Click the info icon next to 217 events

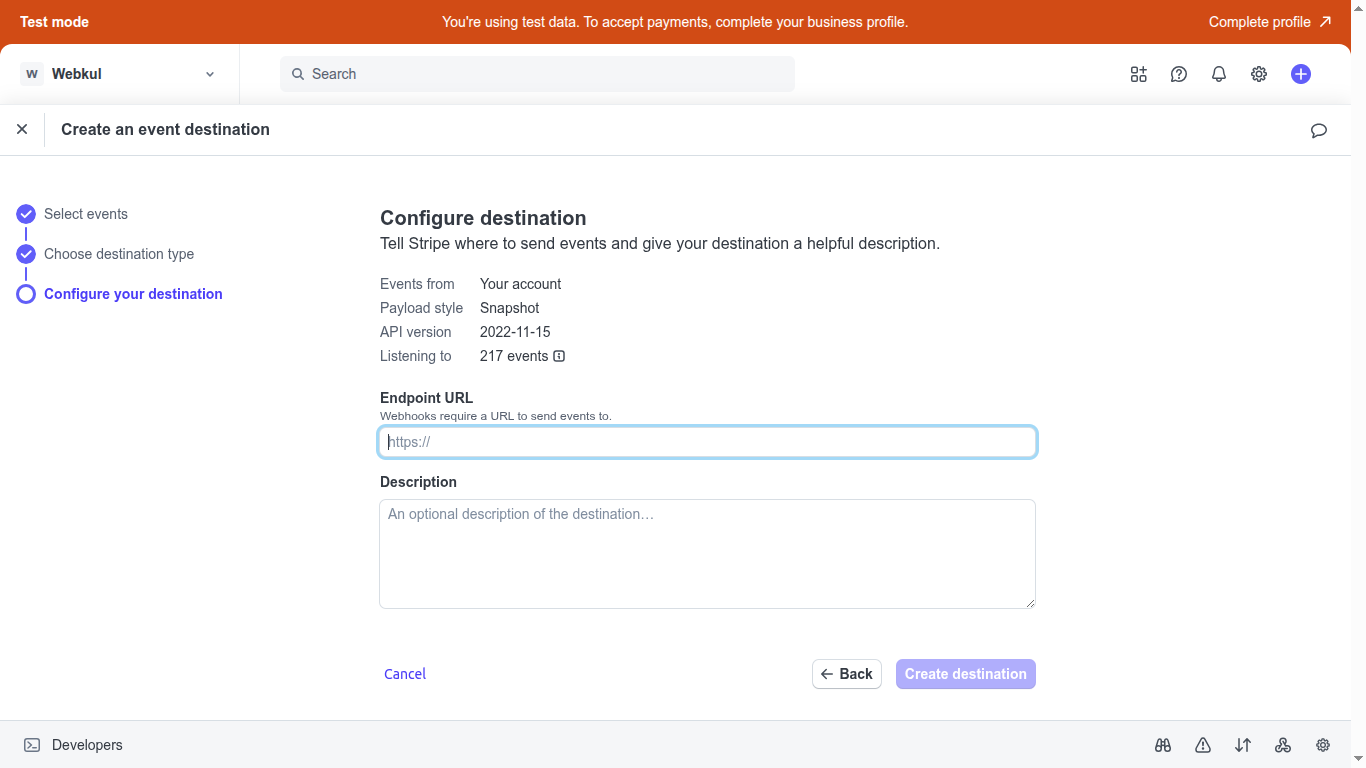tap(558, 356)
